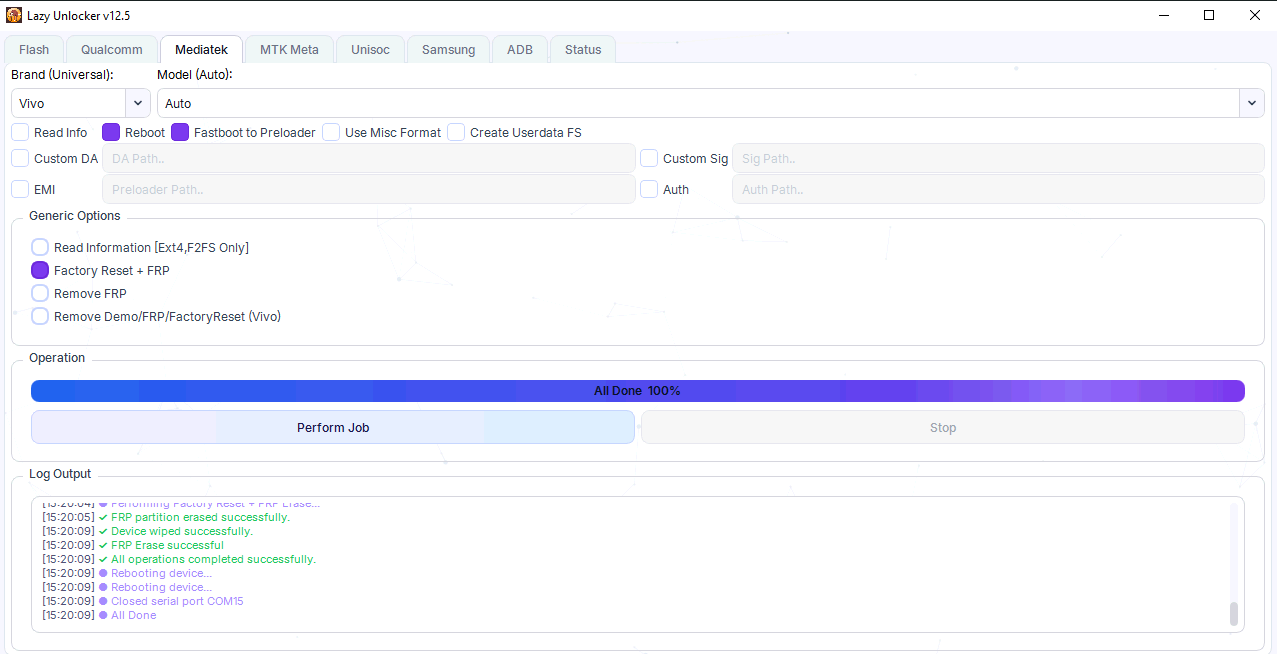The height and width of the screenshot is (654, 1277).
Task: Select Factory Reset + FRP option
Action: [x=40, y=270]
